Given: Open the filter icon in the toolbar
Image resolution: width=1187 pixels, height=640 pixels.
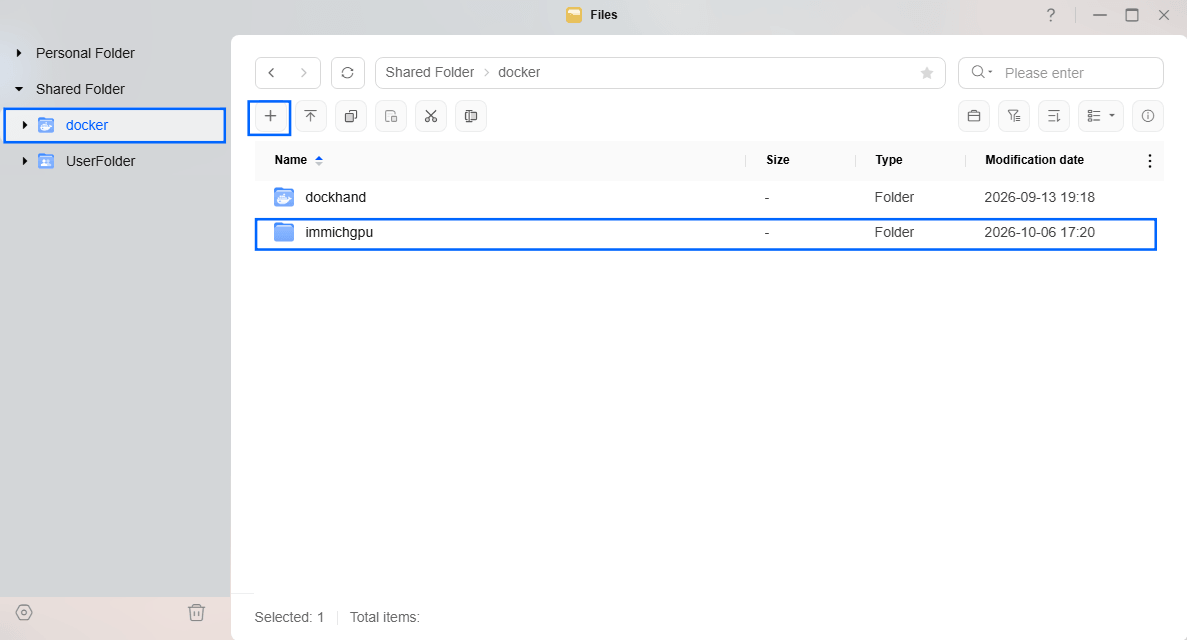Looking at the screenshot, I should pos(1014,117).
